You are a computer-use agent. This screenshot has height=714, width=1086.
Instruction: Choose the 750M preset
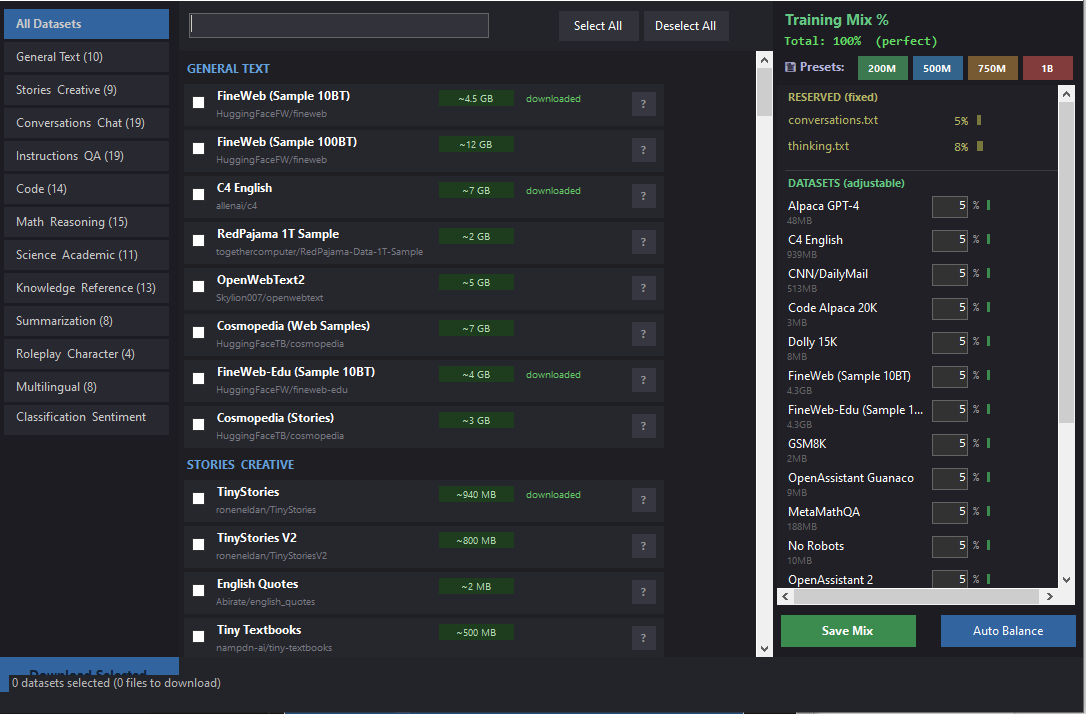click(x=992, y=69)
